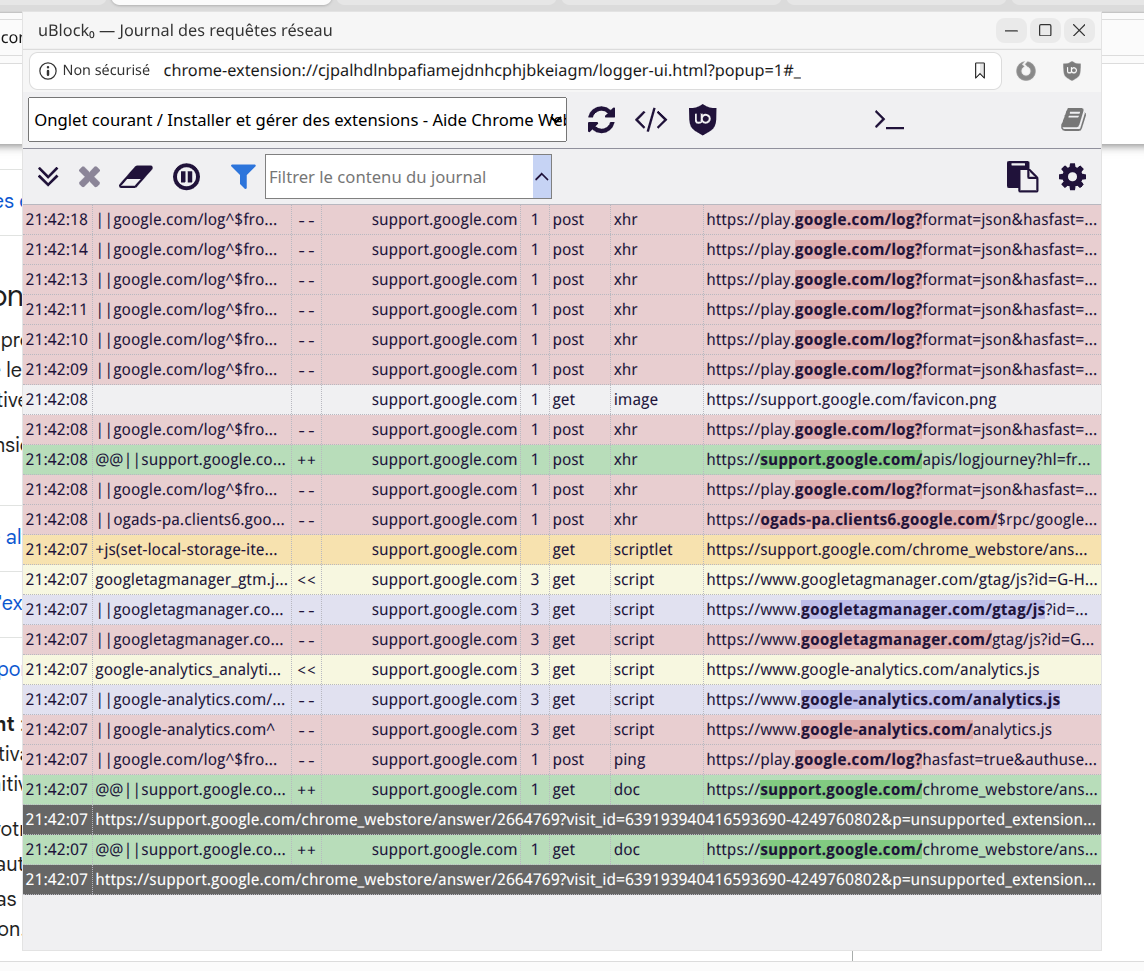Click the google-analytics_analyti... redirect filter cell

coord(192,670)
